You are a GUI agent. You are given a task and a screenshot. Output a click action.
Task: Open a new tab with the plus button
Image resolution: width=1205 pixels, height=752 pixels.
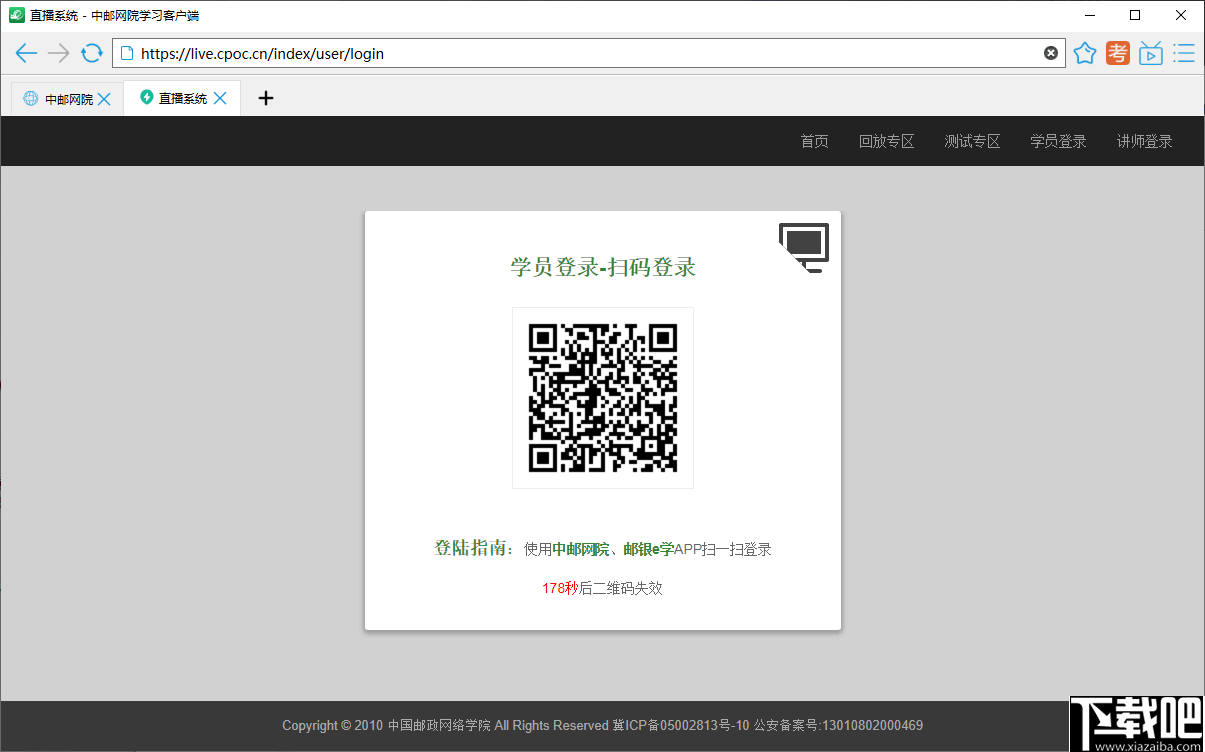coord(266,98)
